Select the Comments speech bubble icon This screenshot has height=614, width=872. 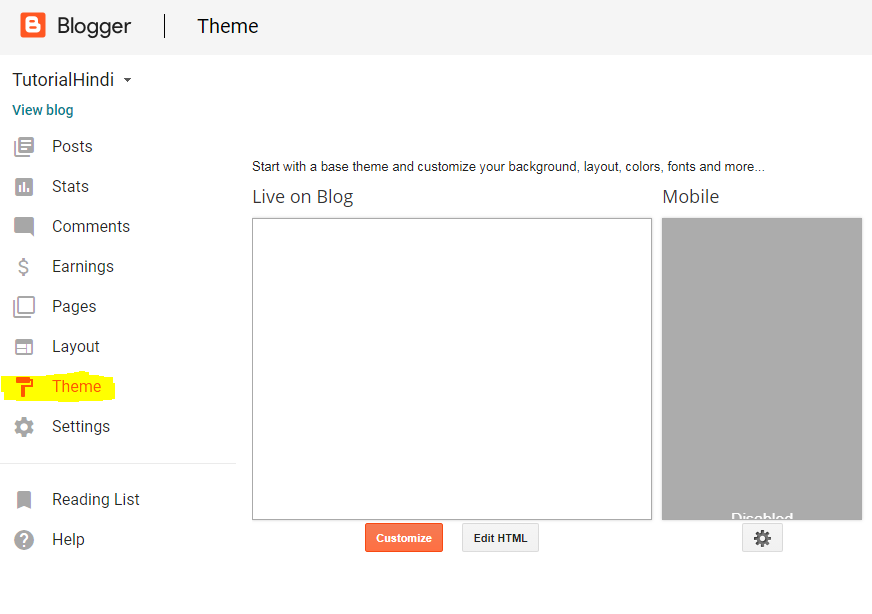[24, 227]
